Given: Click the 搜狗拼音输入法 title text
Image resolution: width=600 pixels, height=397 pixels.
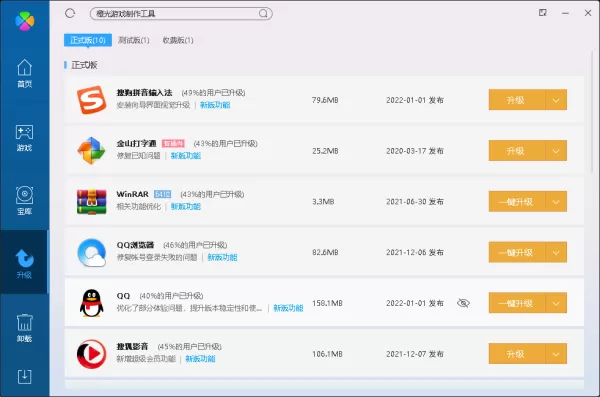Looking at the screenshot, I should 144,93.
